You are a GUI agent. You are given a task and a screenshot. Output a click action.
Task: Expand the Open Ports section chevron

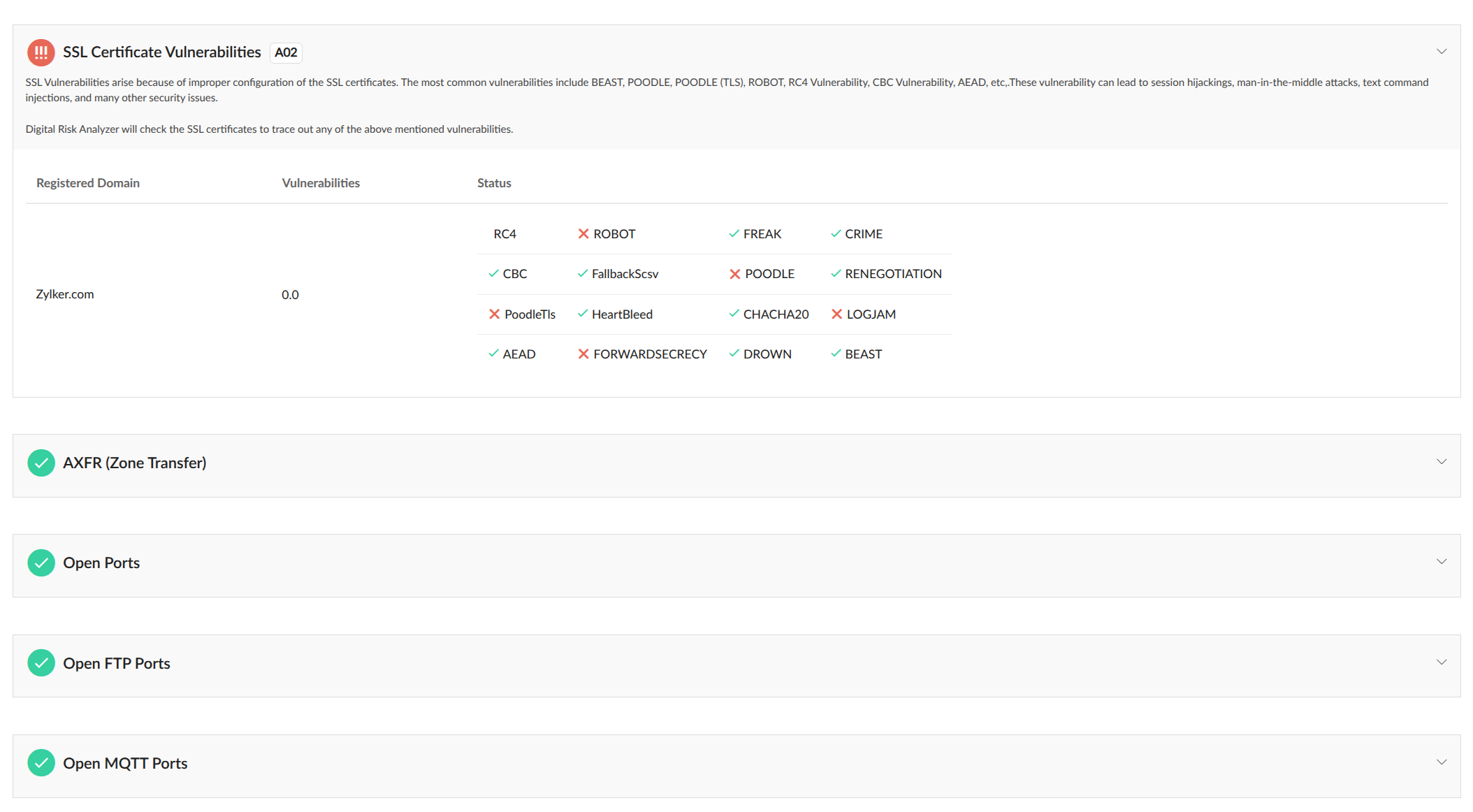[x=1441, y=562]
